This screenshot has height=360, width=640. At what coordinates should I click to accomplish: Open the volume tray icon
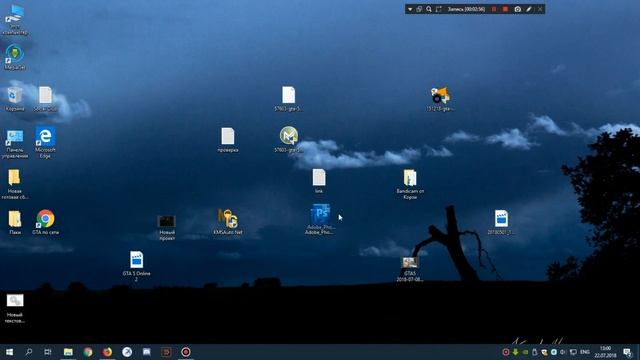tap(563, 352)
